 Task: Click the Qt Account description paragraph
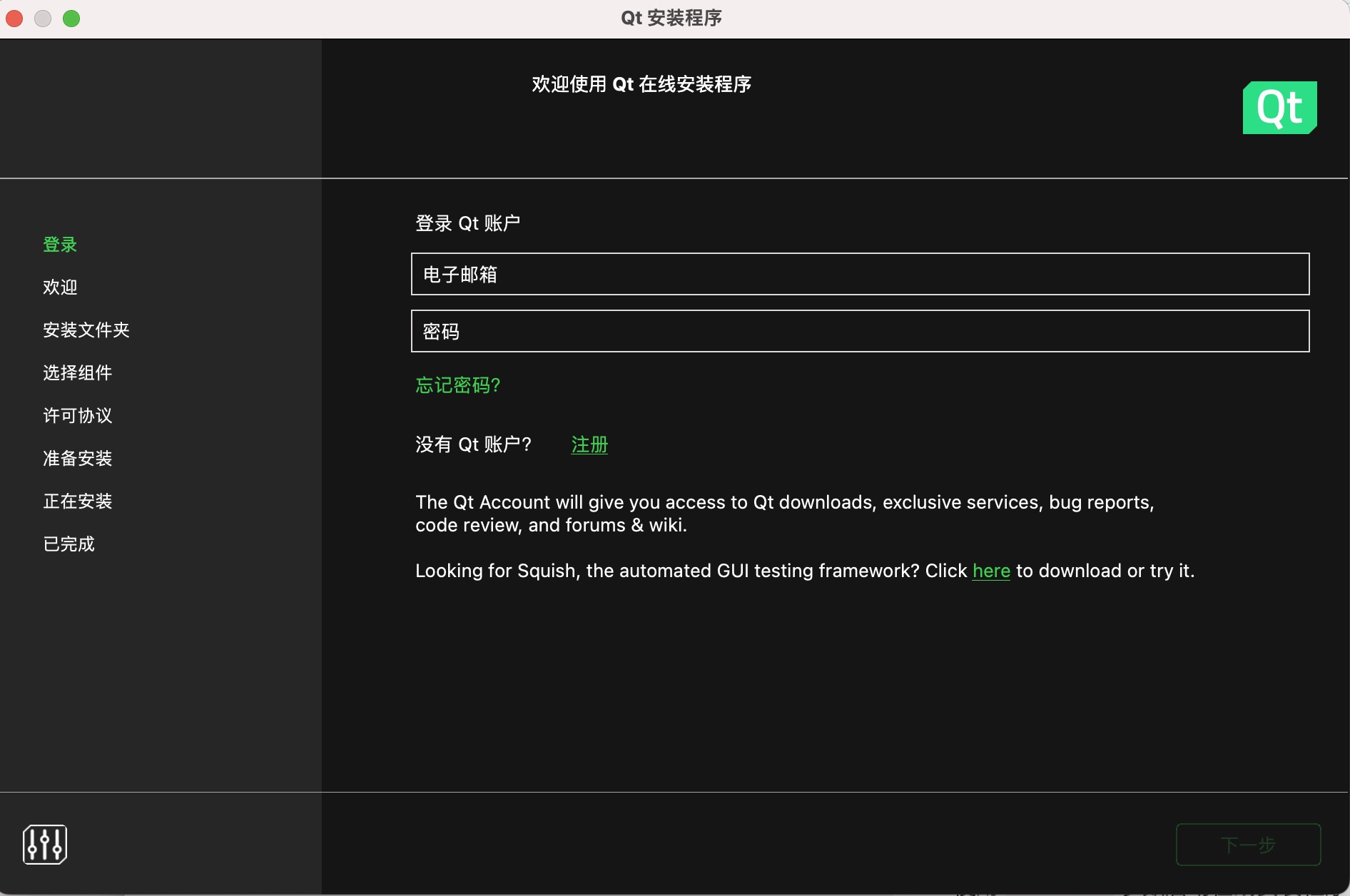click(785, 514)
